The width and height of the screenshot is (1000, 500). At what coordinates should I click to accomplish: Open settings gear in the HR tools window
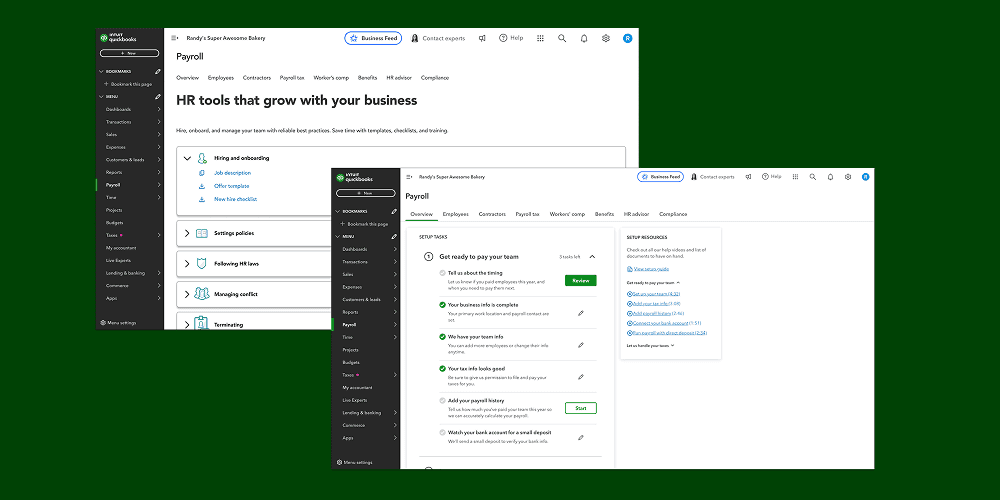click(x=606, y=38)
